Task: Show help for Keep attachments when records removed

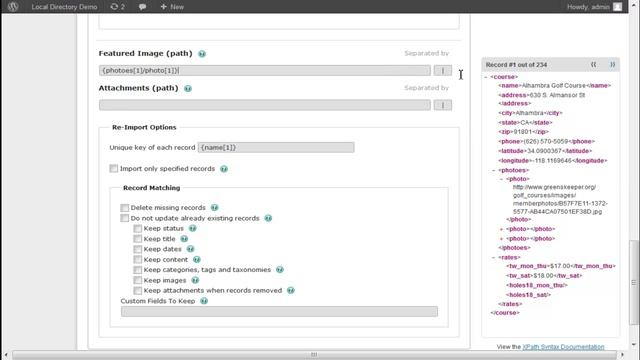Action: 291,291
